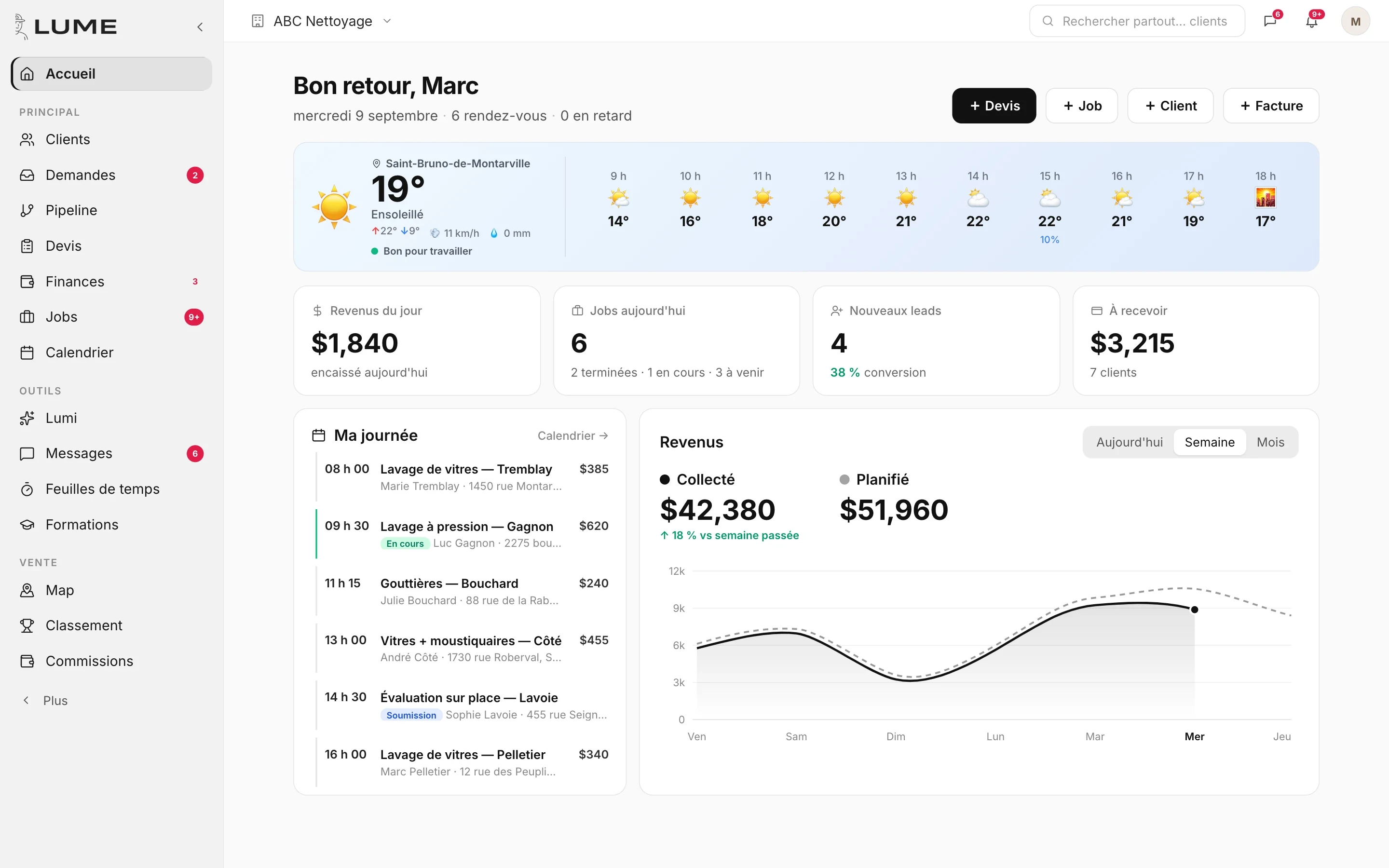Go to Pipeline page

111,210
